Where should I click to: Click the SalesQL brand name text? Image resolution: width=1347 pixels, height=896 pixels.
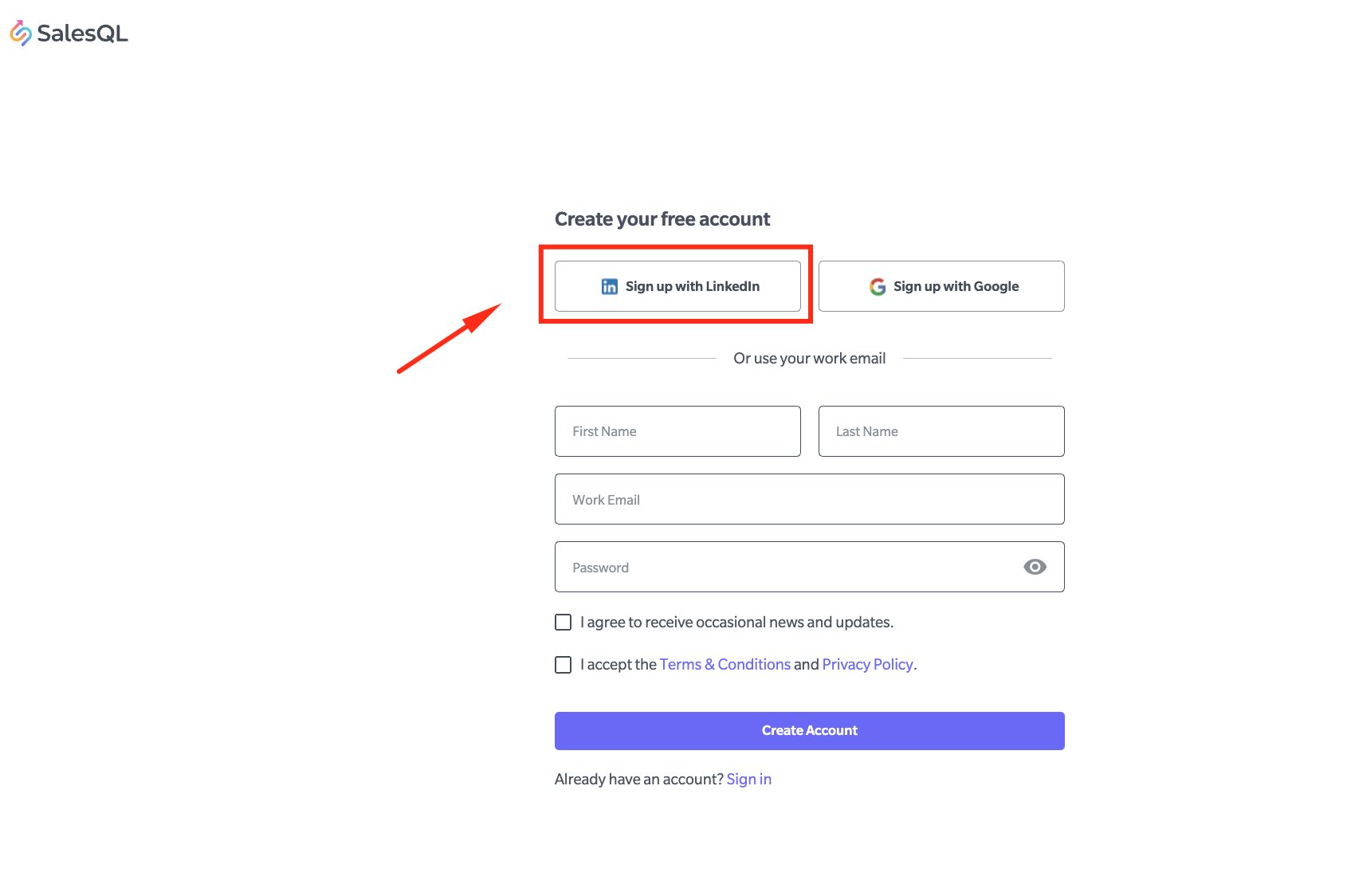point(82,33)
